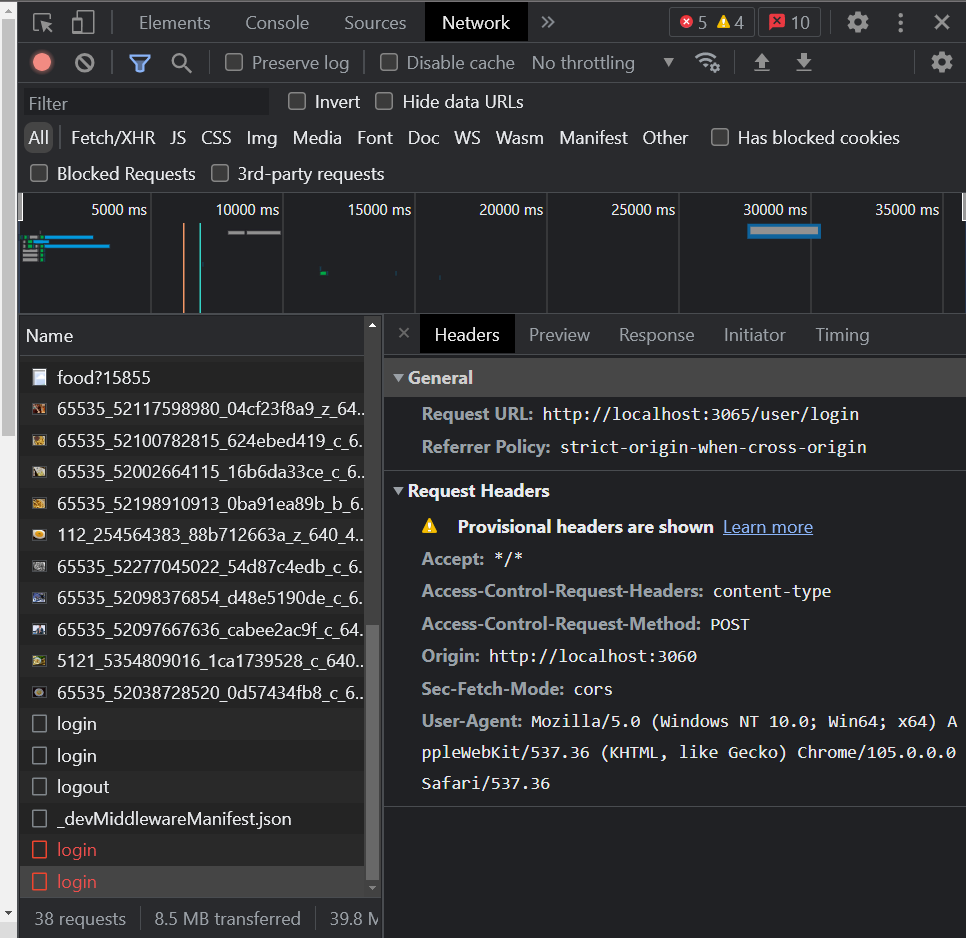Collapse the General section
This screenshot has width=966, height=938.
399,378
